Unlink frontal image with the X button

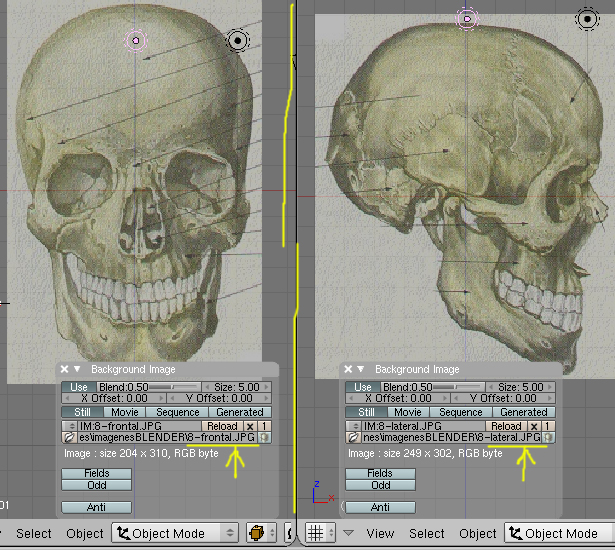click(250, 426)
